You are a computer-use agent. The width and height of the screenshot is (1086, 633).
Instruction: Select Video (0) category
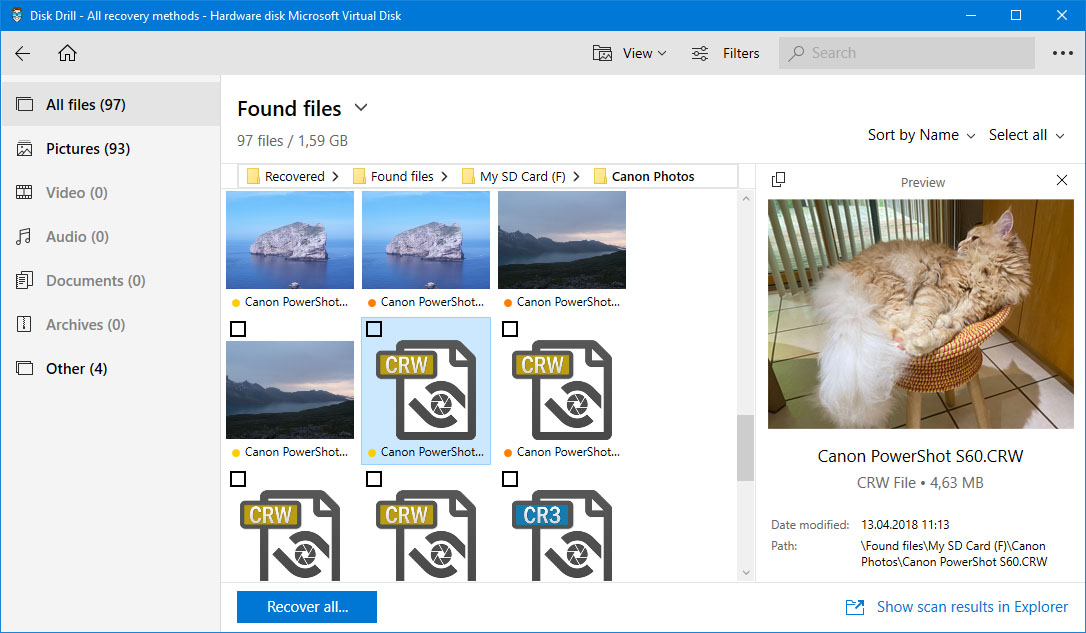click(x=111, y=193)
